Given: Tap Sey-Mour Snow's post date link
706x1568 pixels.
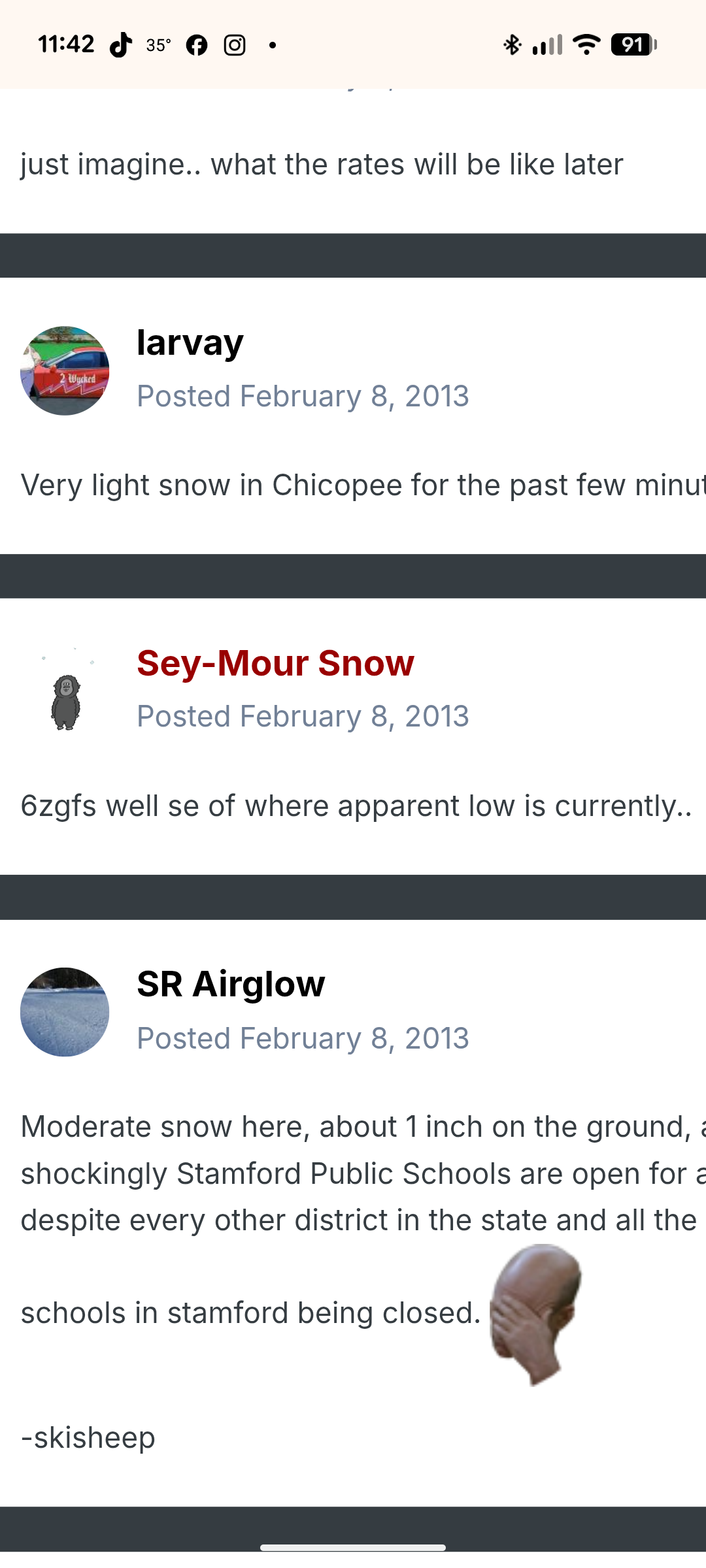Looking at the screenshot, I should click(303, 717).
